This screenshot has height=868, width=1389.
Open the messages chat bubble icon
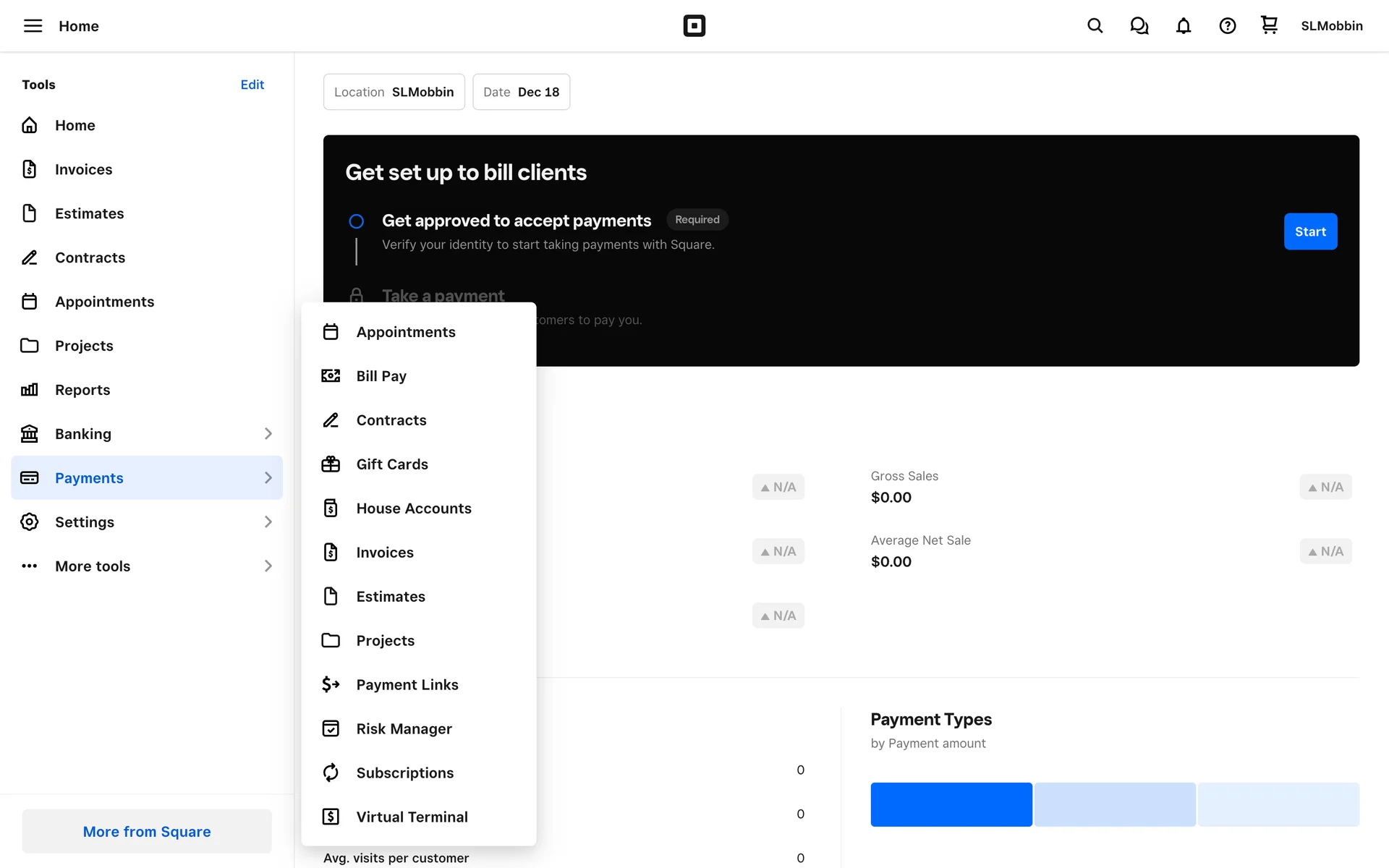tap(1139, 26)
